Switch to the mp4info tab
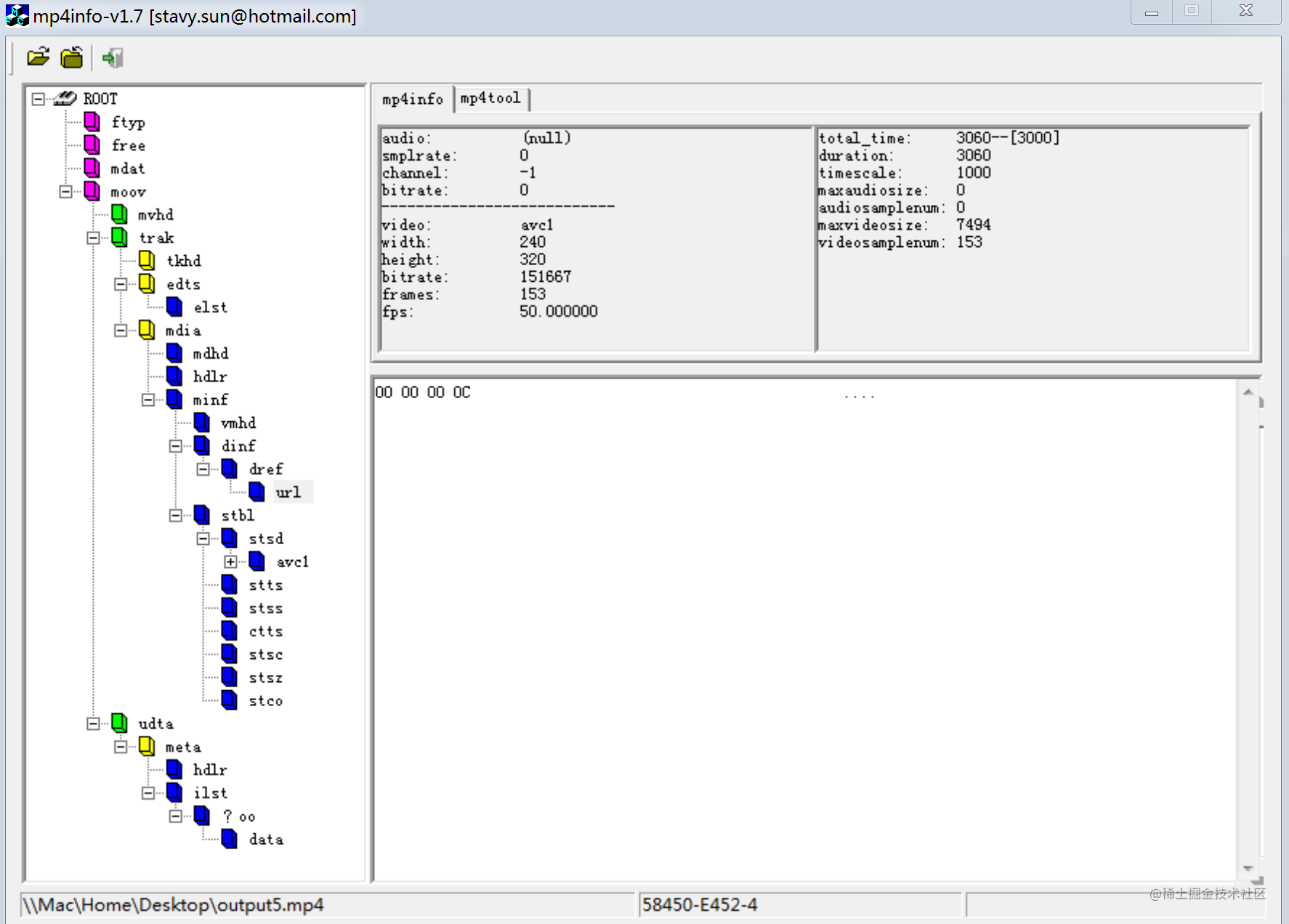Viewport: 1289px width, 924px height. (413, 100)
